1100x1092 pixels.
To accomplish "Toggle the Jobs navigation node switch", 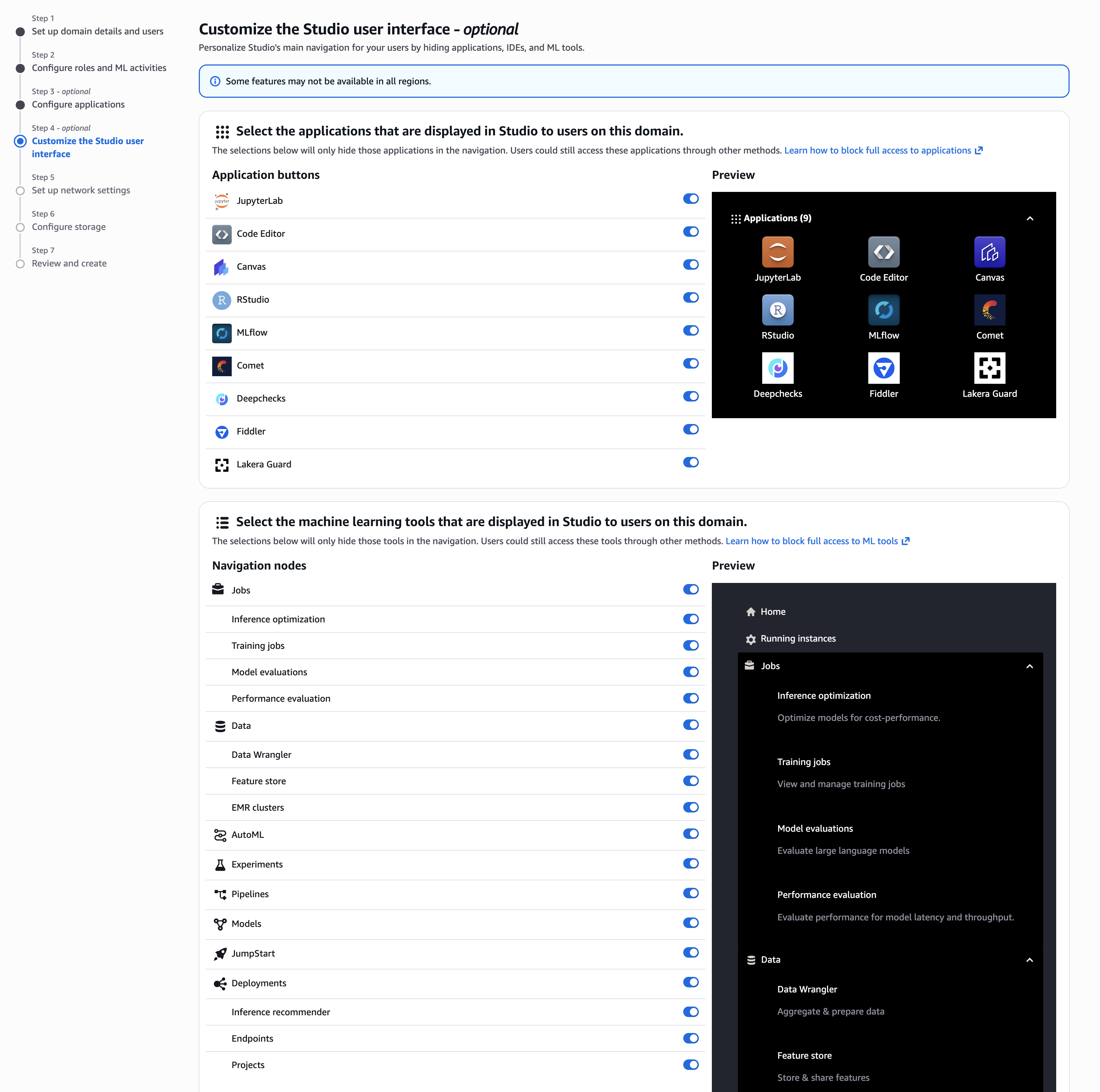I will point(690,589).
